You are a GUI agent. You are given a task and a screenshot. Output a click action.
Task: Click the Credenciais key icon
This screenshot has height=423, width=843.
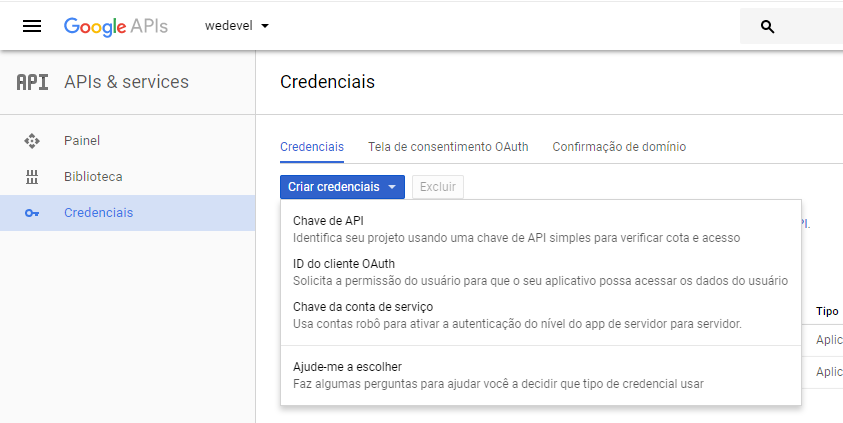(x=32, y=213)
